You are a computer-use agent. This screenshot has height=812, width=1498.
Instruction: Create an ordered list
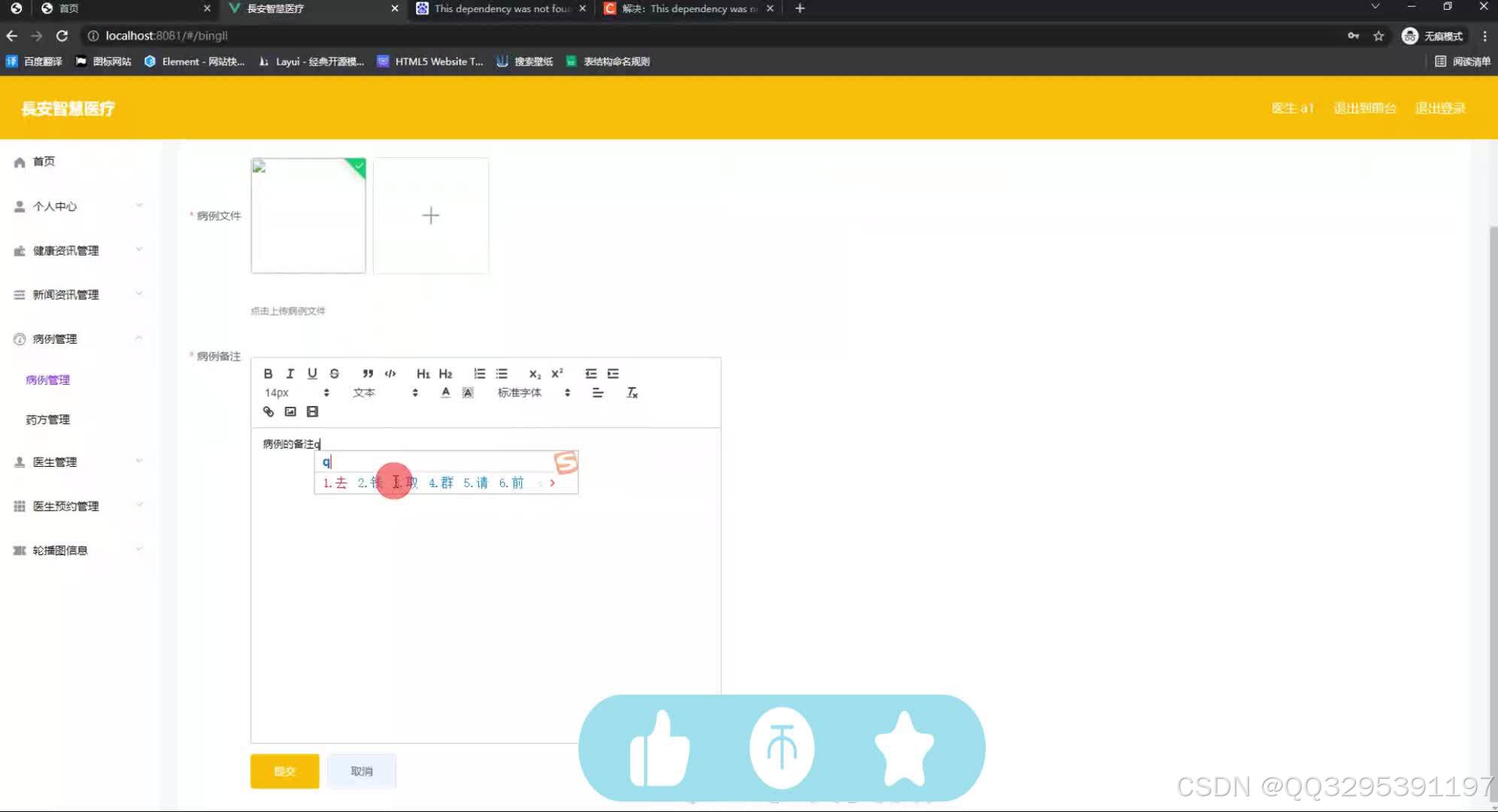[479, 374]
